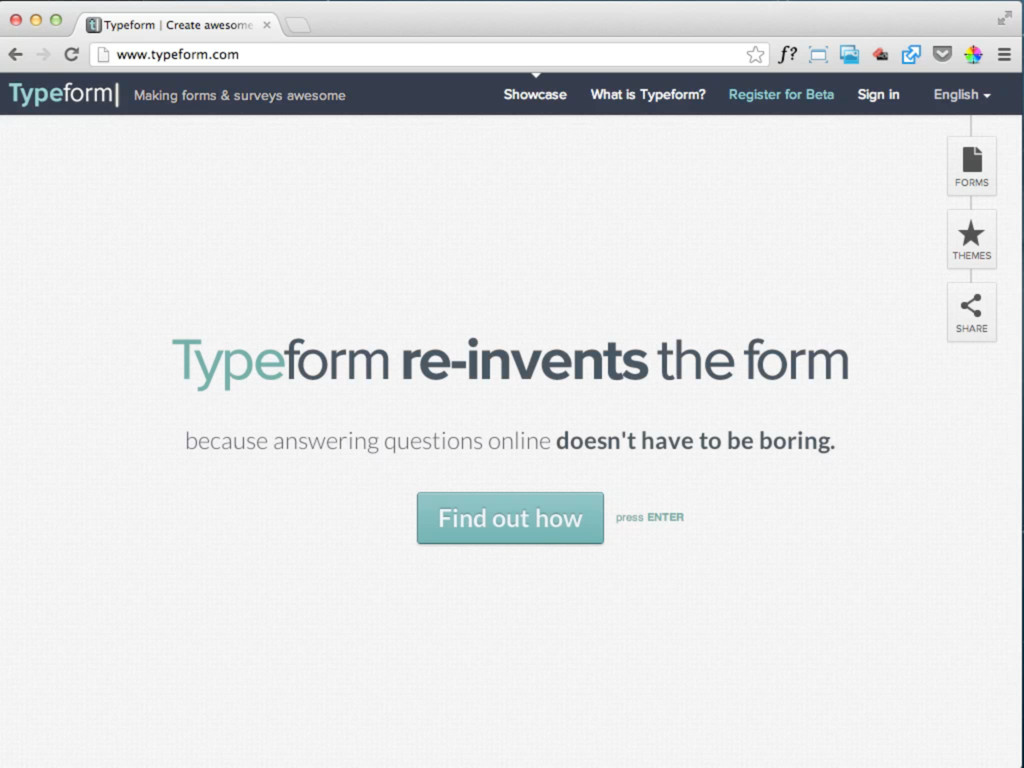1024x768 pixels.
Task: Click the Typeform logo in header
Action: click(63, 94)
